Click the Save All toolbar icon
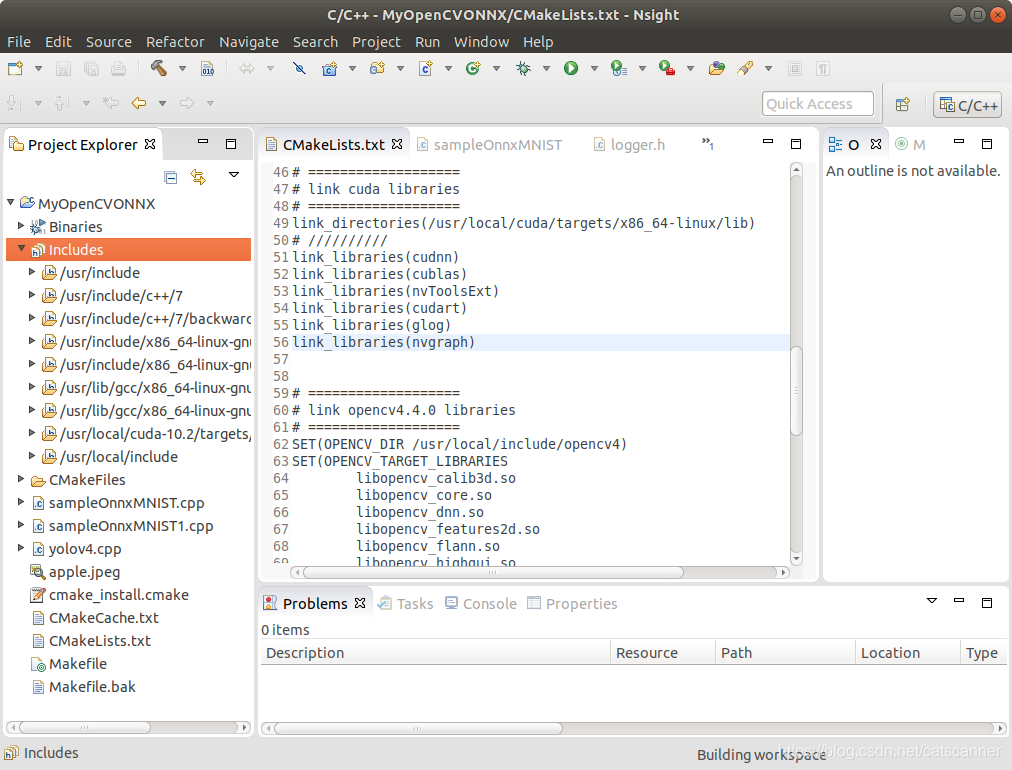The width and height of the screenshot is (1012, 770). click(x=91, y=68)
